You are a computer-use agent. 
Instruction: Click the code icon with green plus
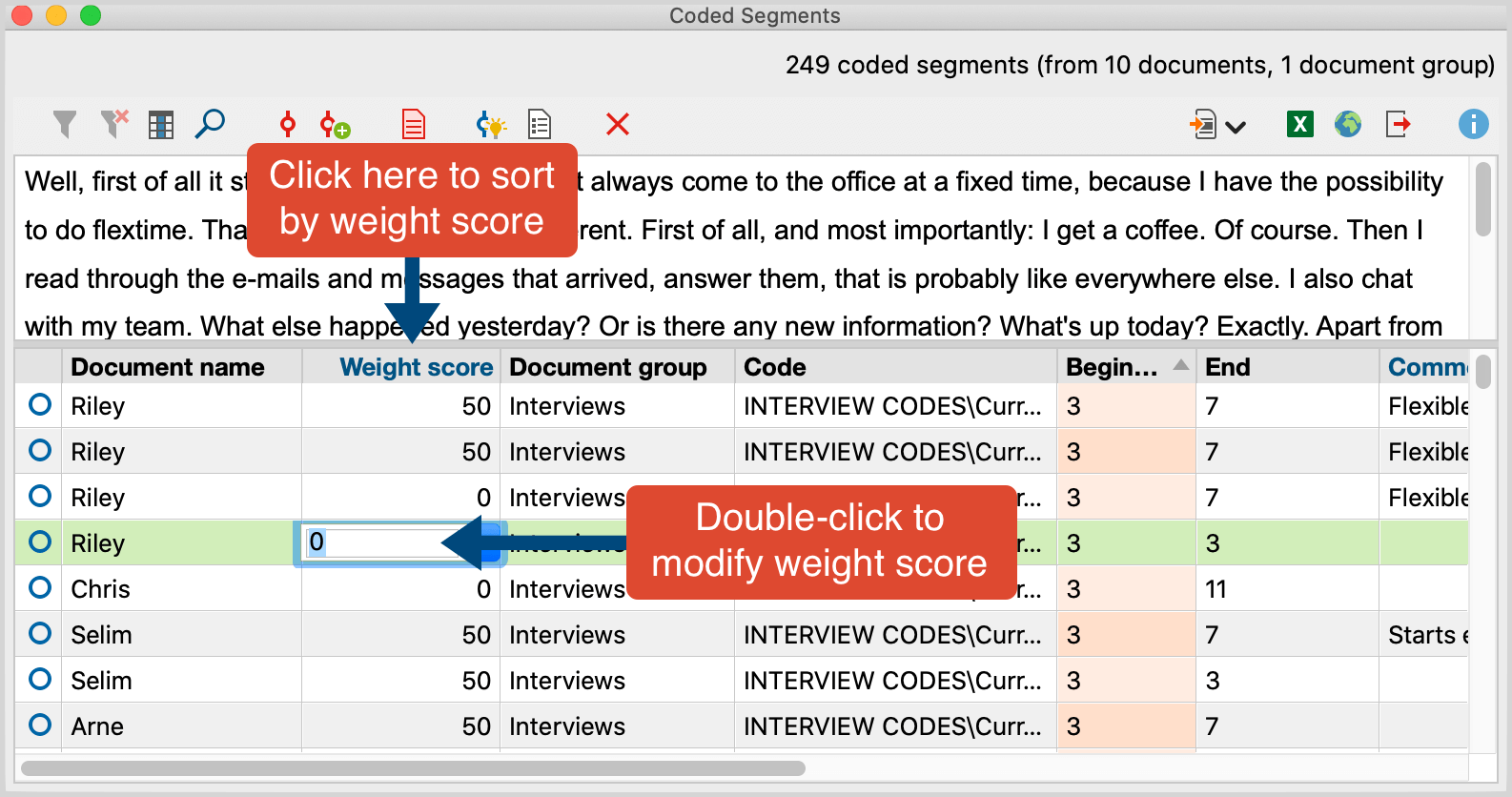click(335, 125)
